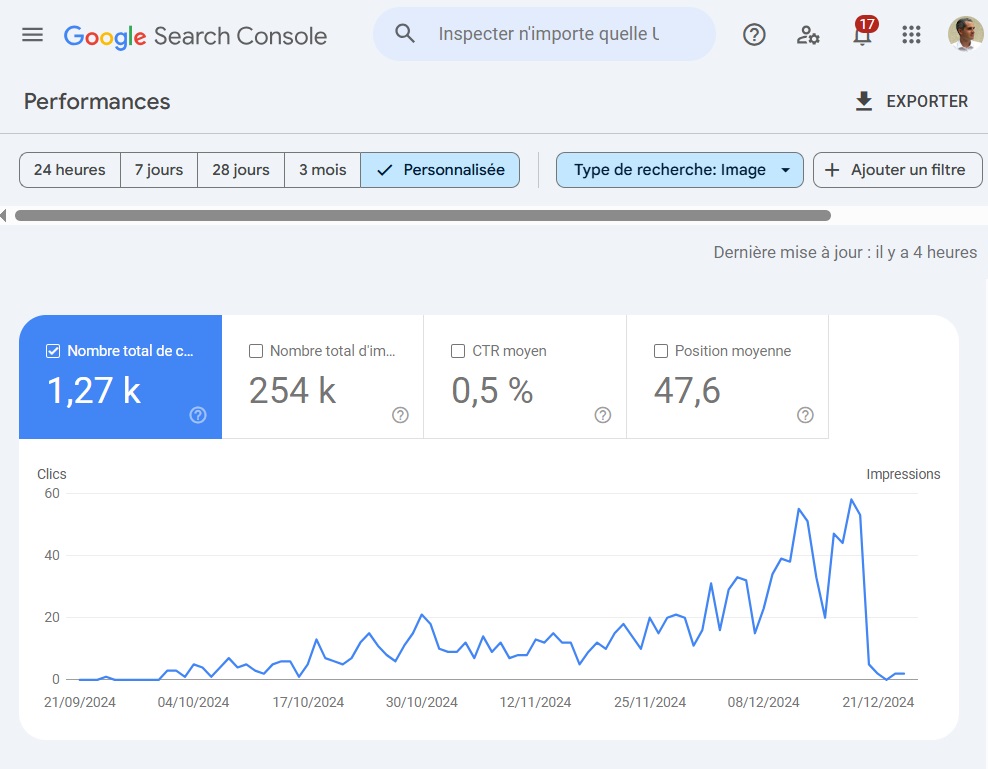Click the help icon in impressions card

pyautogui.click(x=400, y=415)
